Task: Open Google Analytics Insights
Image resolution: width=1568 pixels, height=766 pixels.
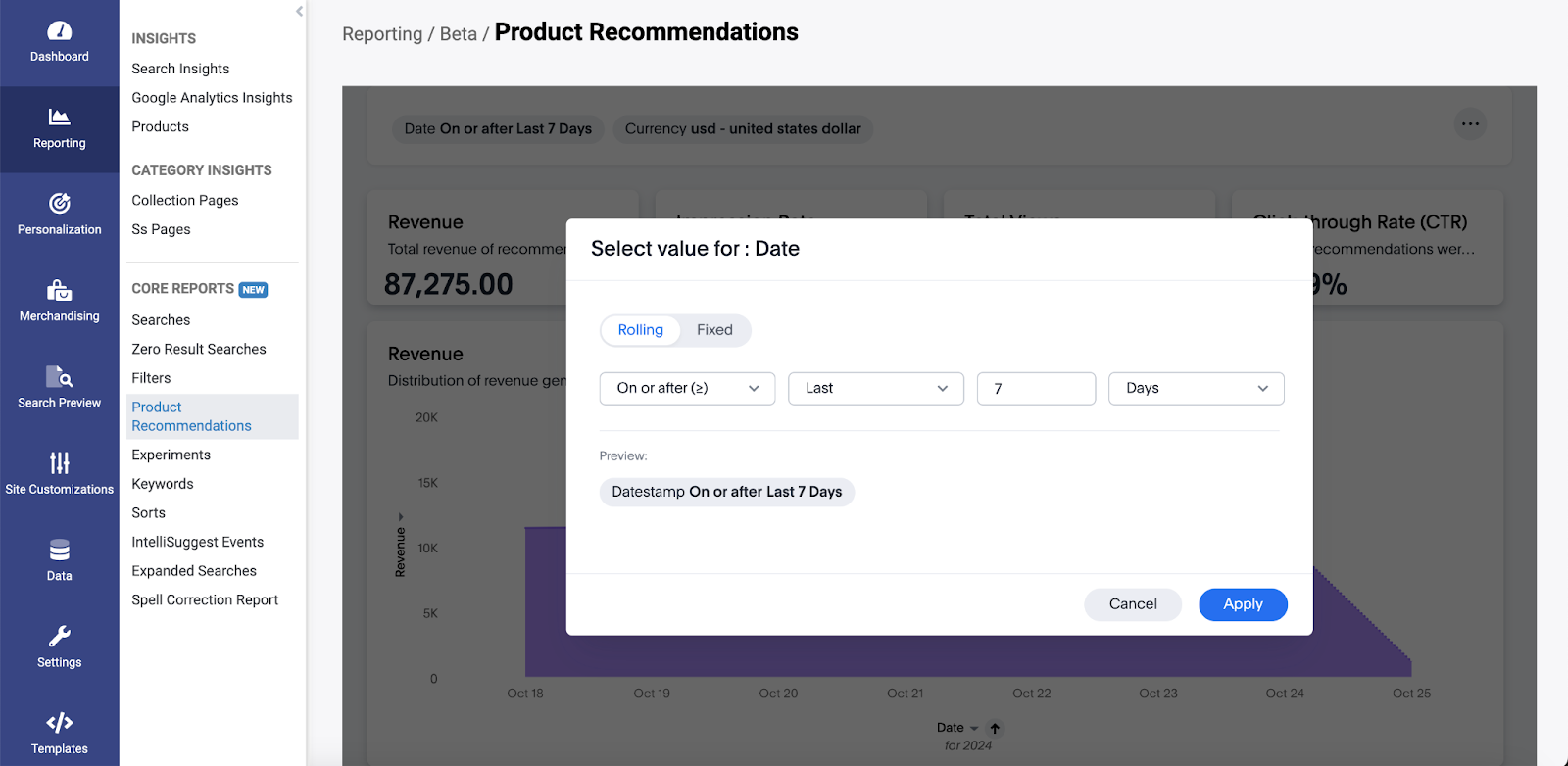Action: (x=212, y=98)
